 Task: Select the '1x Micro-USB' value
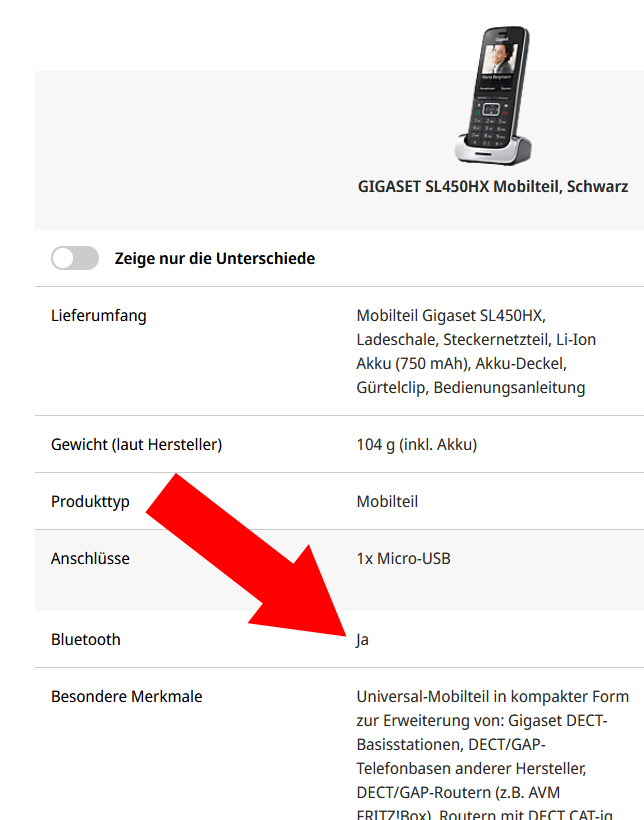403,559
